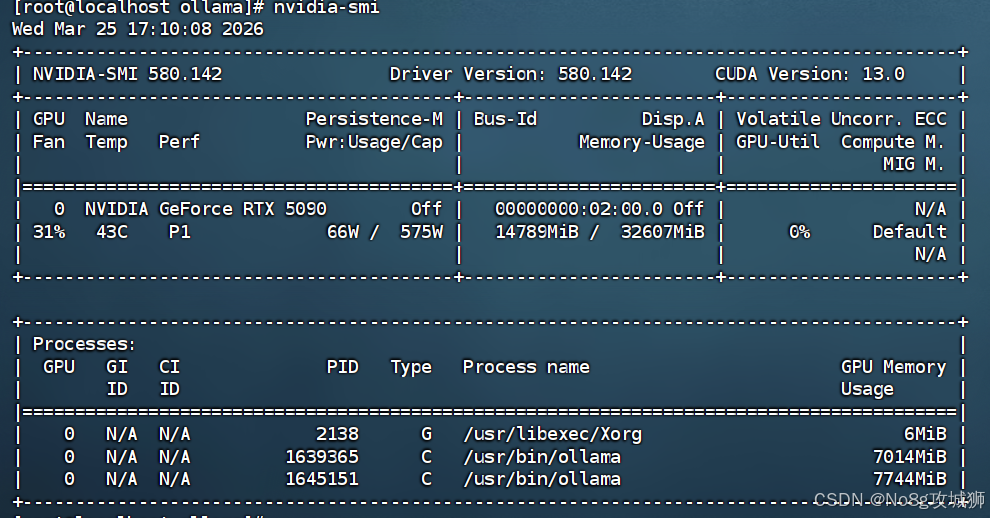The image size is (990, 518).
Task: Click the 'Process name' column header
Action: 526,366
